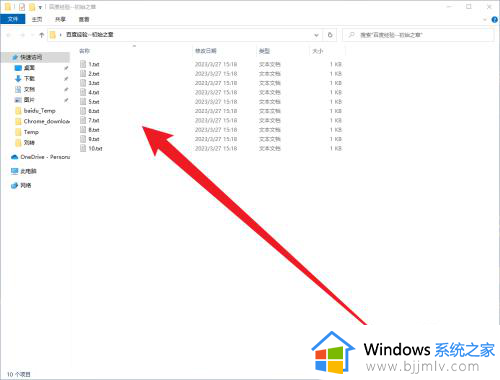Click the quick access star icon
The image size is (500, 380).
point(15,57)
